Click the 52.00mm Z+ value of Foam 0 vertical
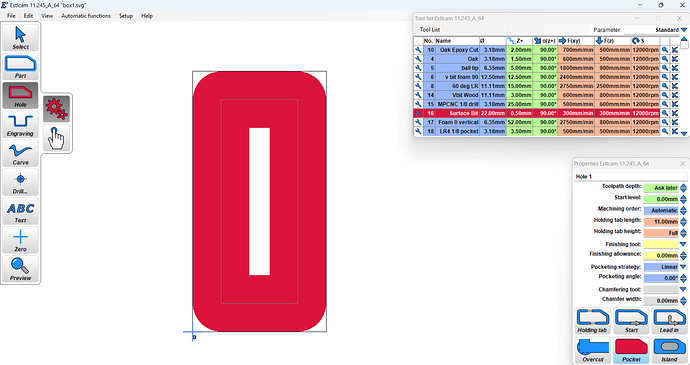The width and height of the screenshot is (690, 365). (x=519, y=122)
